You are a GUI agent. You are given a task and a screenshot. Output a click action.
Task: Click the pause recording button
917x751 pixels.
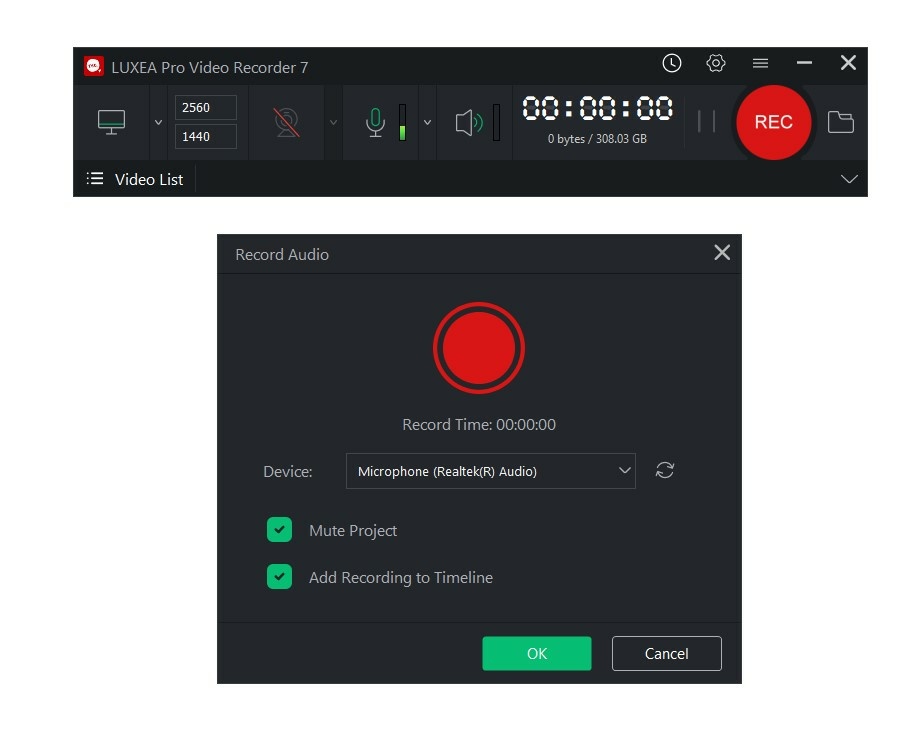point(706,122)
